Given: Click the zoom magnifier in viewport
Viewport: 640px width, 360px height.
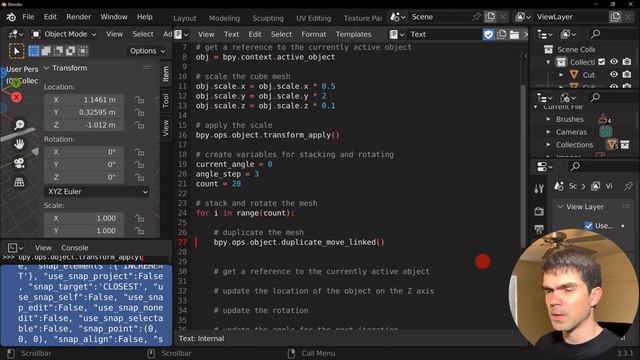Looking at the screenshot, I should click(x=19, y=124).
